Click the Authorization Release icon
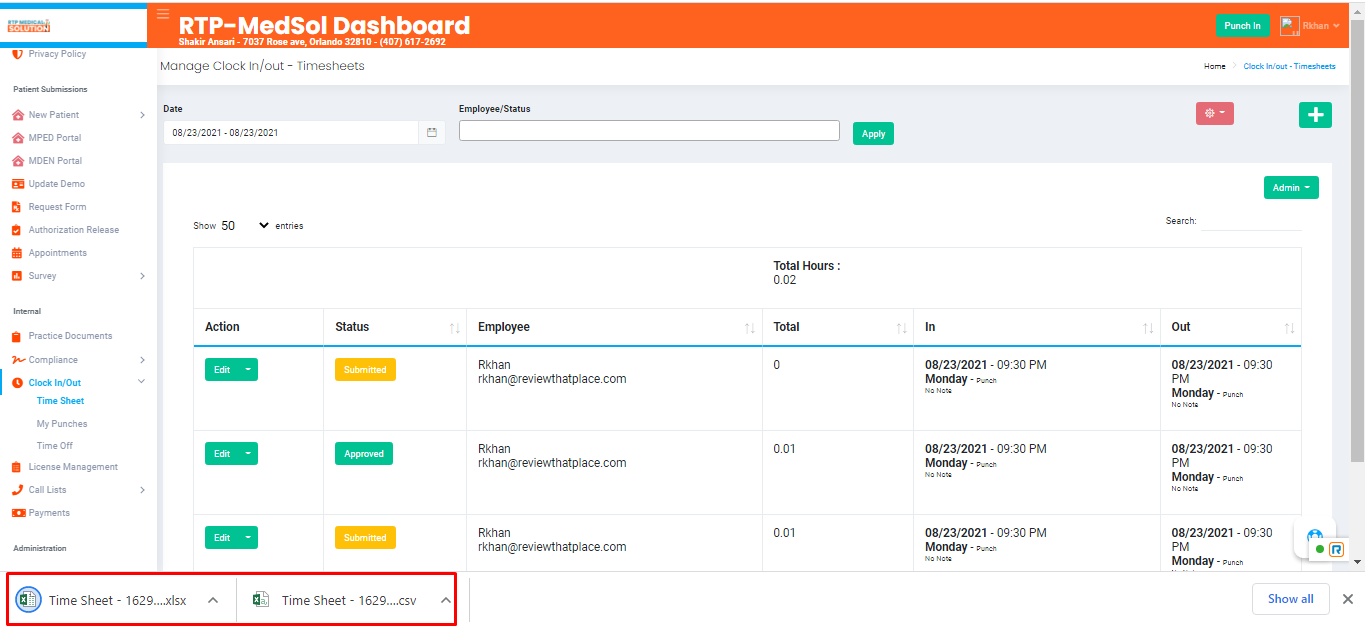Viewport: 1365px width, 627px height. pyautogui.click(x=17, y=230)
